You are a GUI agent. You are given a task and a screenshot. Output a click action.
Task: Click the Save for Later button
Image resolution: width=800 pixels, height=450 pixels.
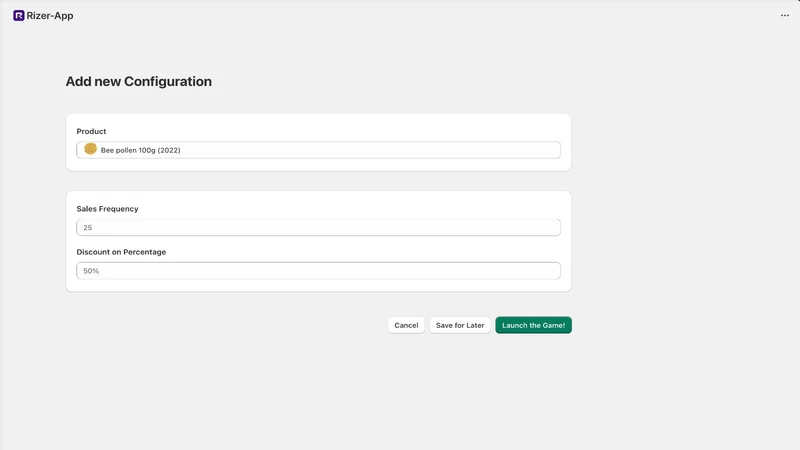coord(460,325)
